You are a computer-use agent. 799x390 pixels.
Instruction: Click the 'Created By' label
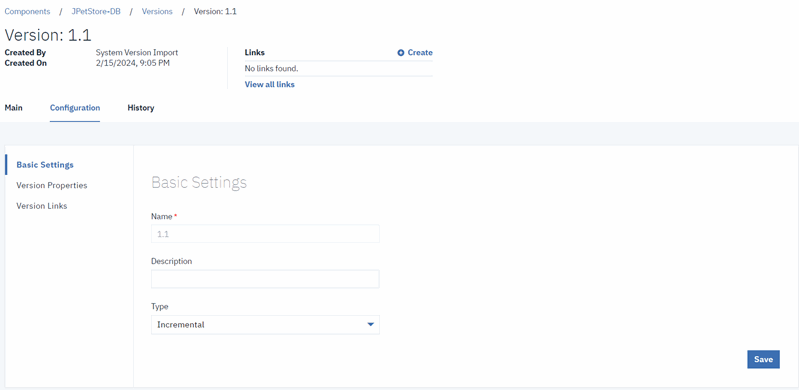(x=25, y=53)
